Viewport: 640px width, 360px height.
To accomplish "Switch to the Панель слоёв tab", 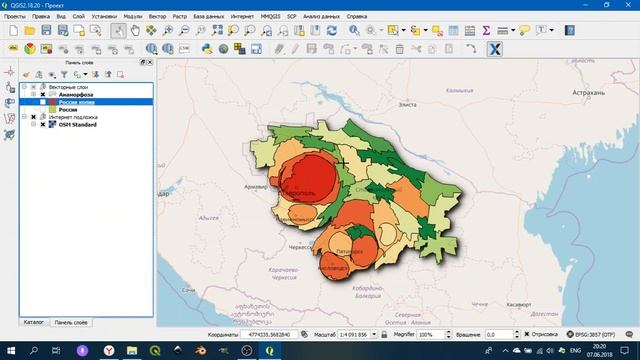I will coord(71,322).
